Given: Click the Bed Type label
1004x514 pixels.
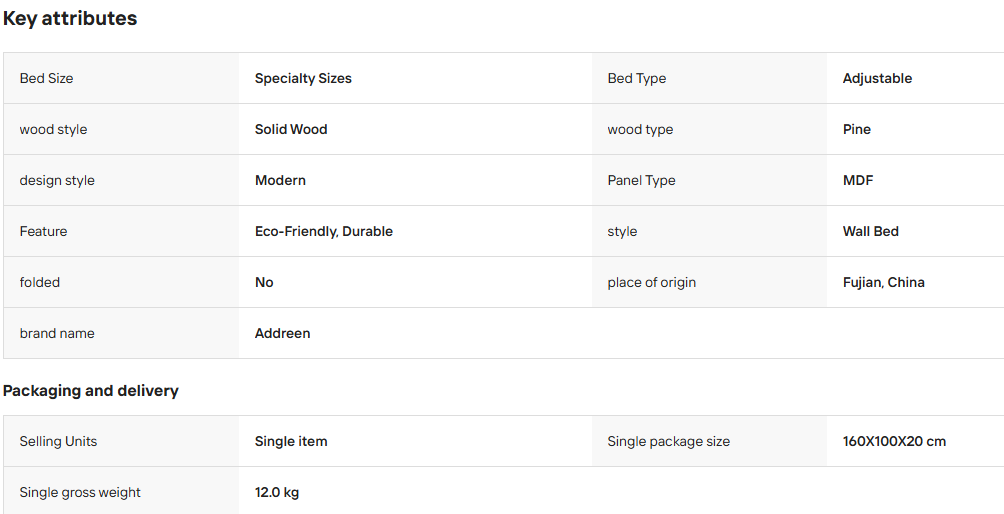Looking at the screenshot, I should tap(636, 78).
